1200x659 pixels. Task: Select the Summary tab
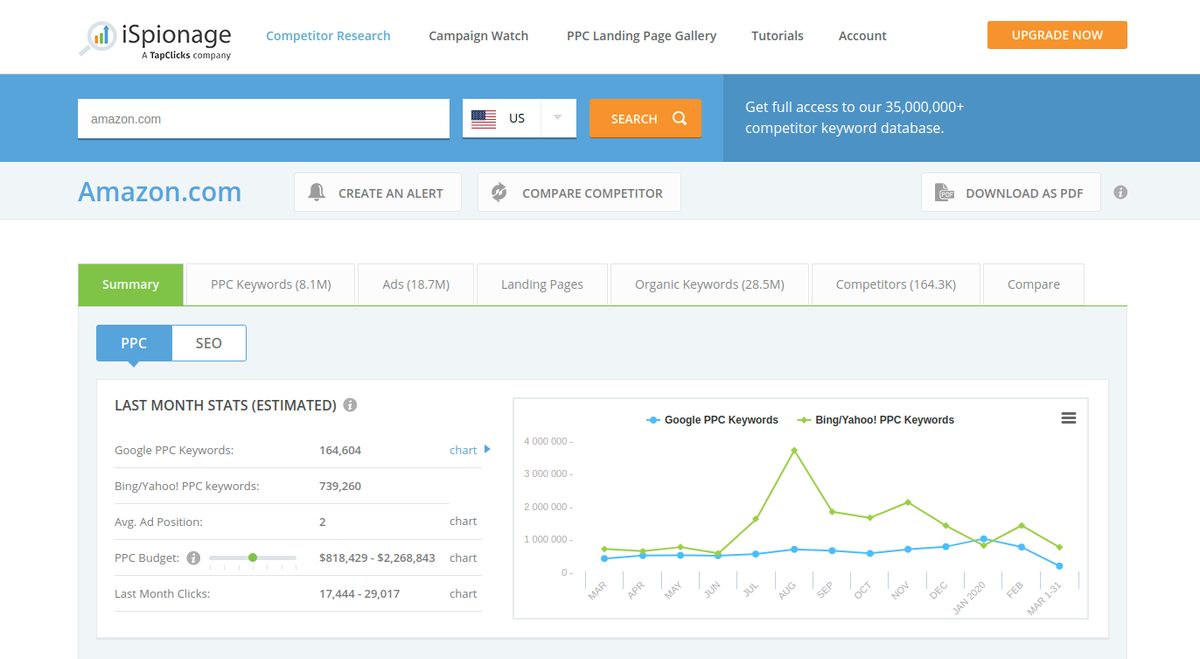[130, 284]
